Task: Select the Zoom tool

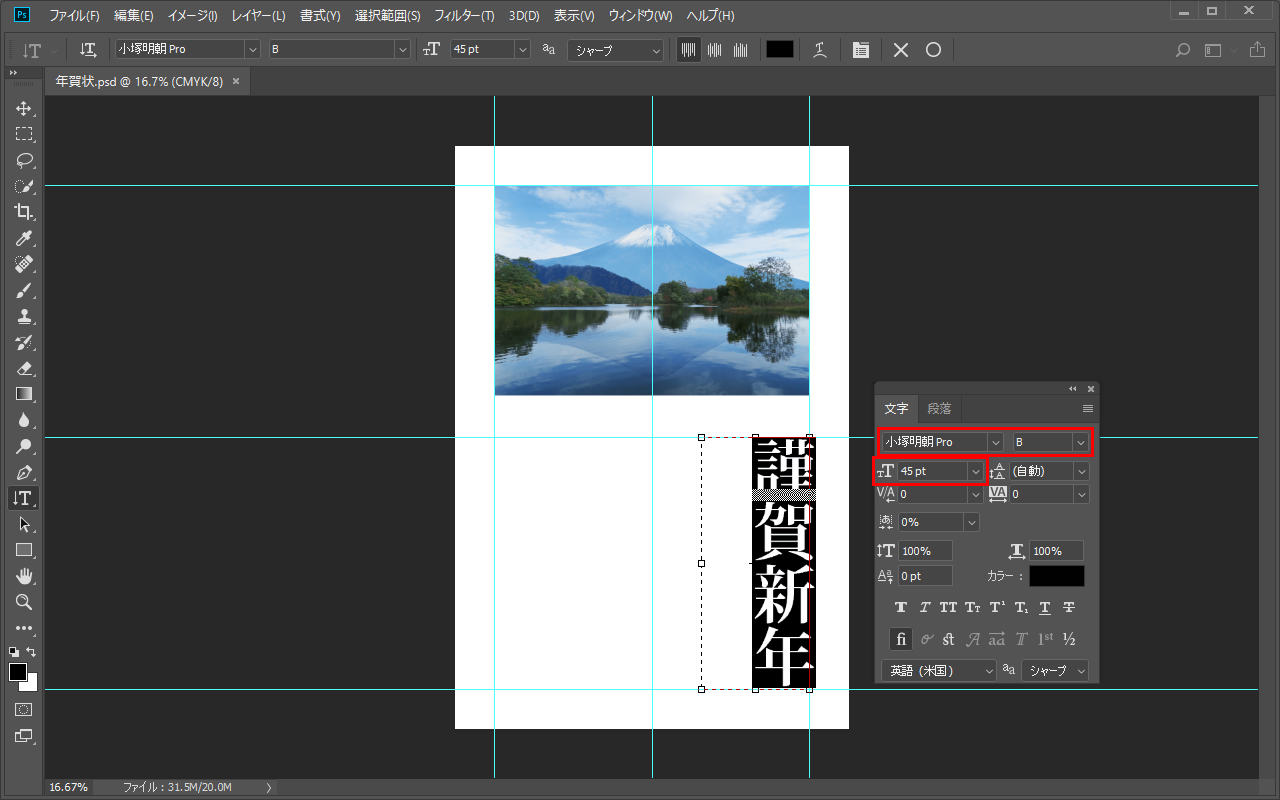Action: click(24, 602)
